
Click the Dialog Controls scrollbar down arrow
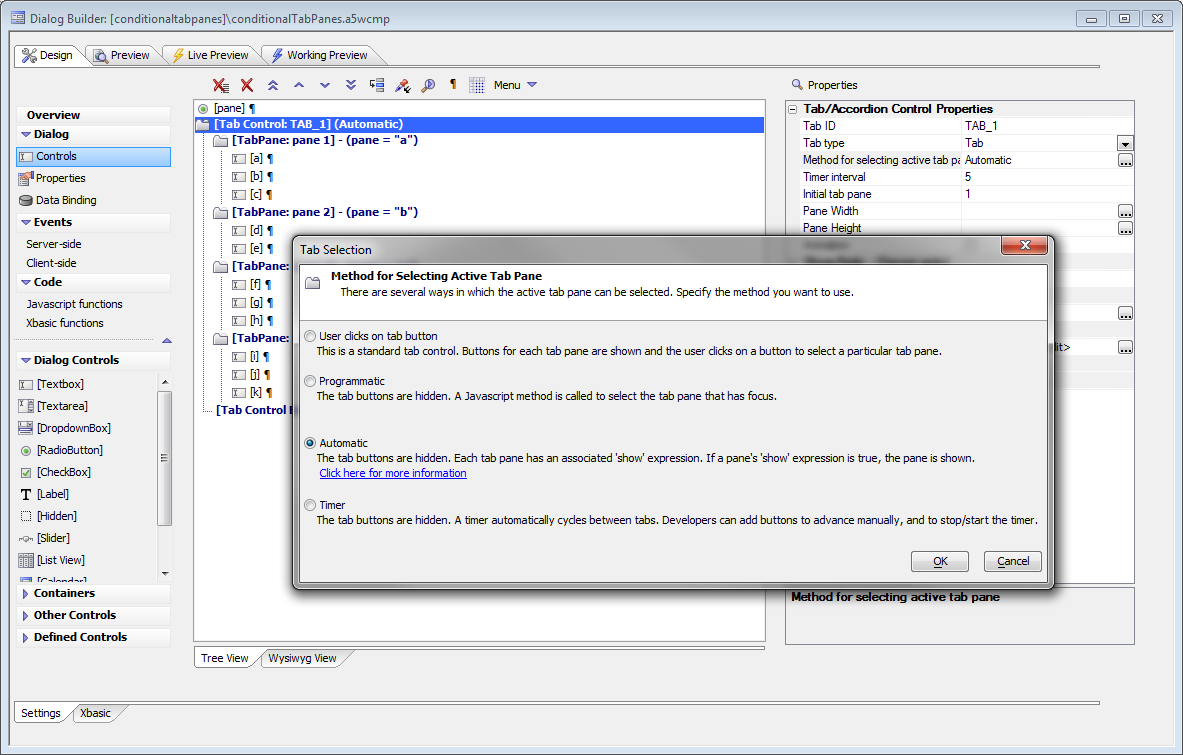coord(164,574)
